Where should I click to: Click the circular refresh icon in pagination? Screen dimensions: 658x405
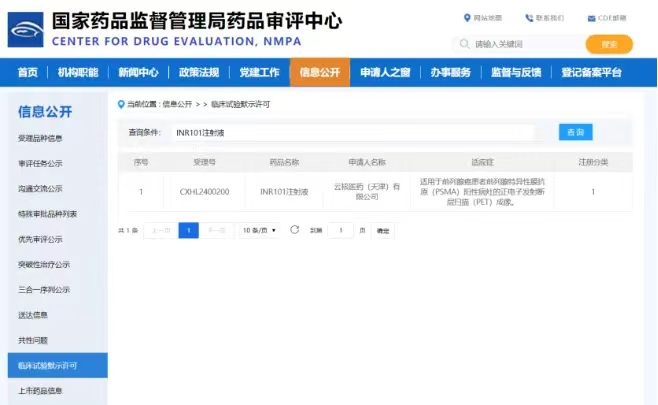(x=295, y=230)
